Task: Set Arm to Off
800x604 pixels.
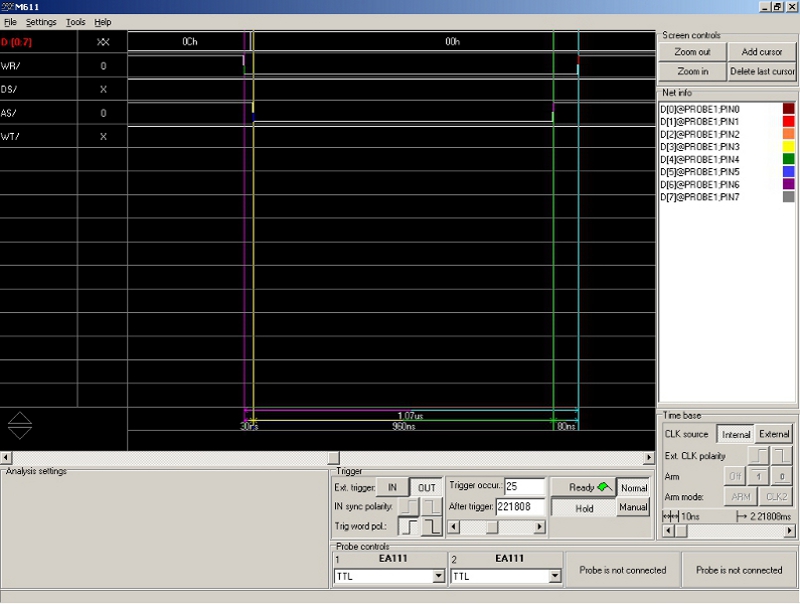Action: (735, 476)
